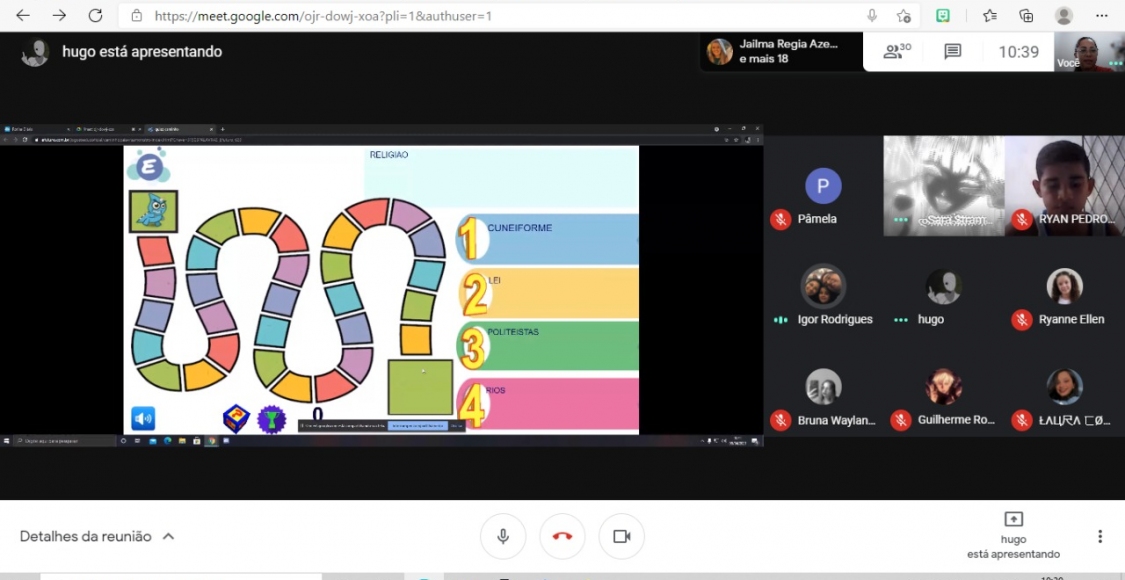Click the green square on game board
The image size is (1125, 580).
420,387
